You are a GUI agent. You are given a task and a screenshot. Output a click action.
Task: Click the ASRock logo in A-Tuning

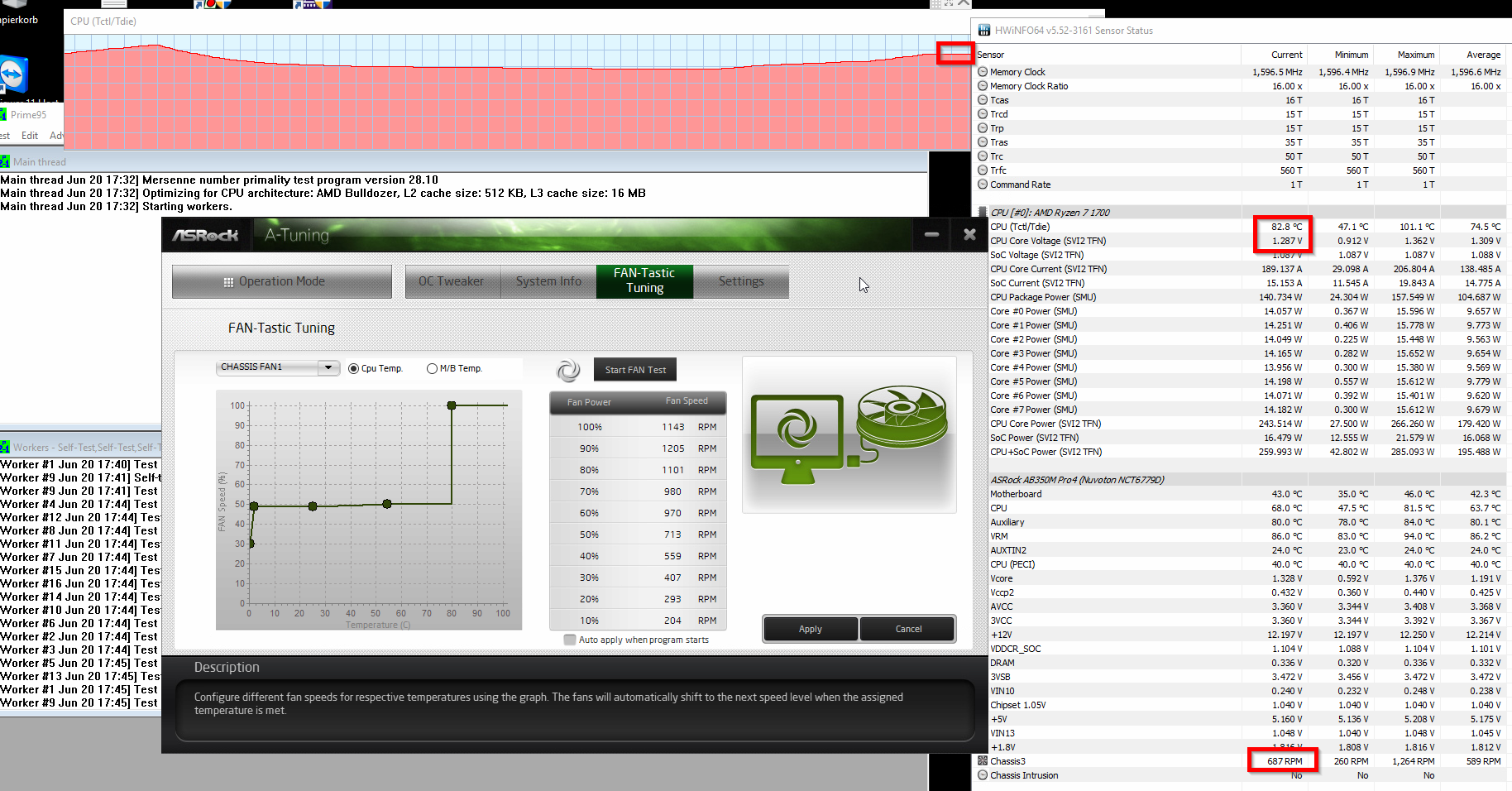[x=205, y=236]
